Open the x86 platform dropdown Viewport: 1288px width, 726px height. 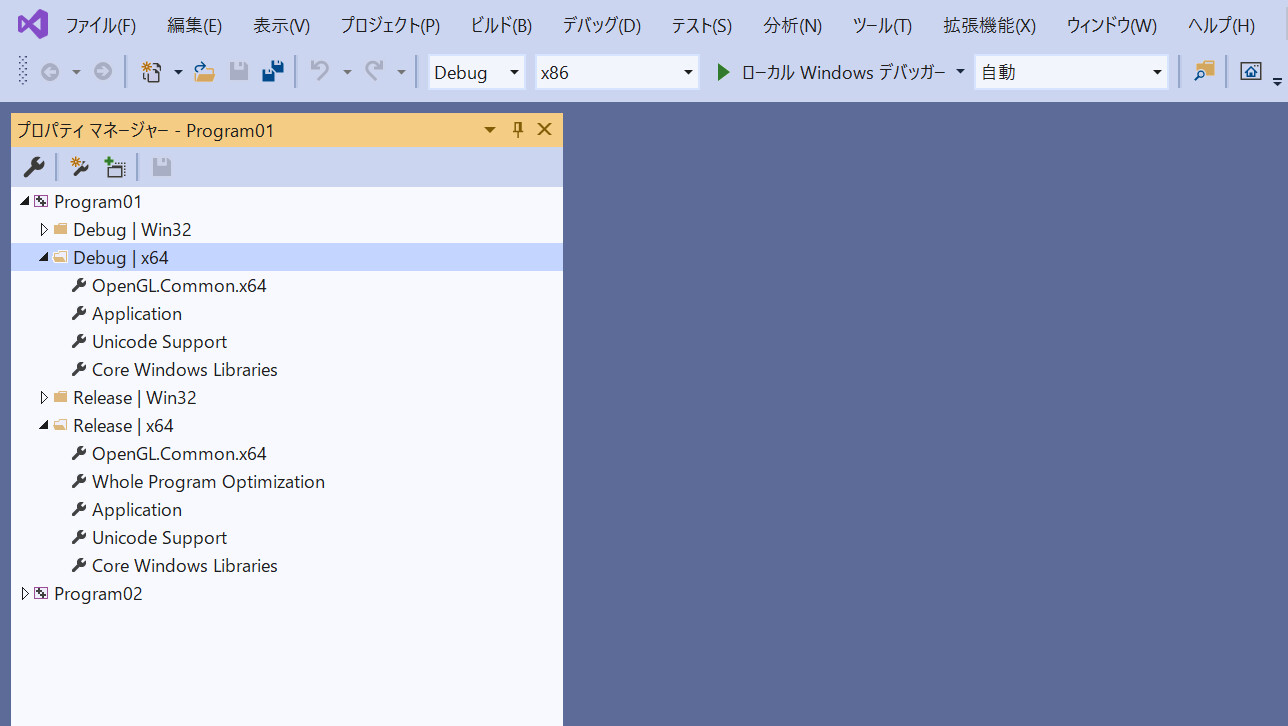[x=616, y=72]
